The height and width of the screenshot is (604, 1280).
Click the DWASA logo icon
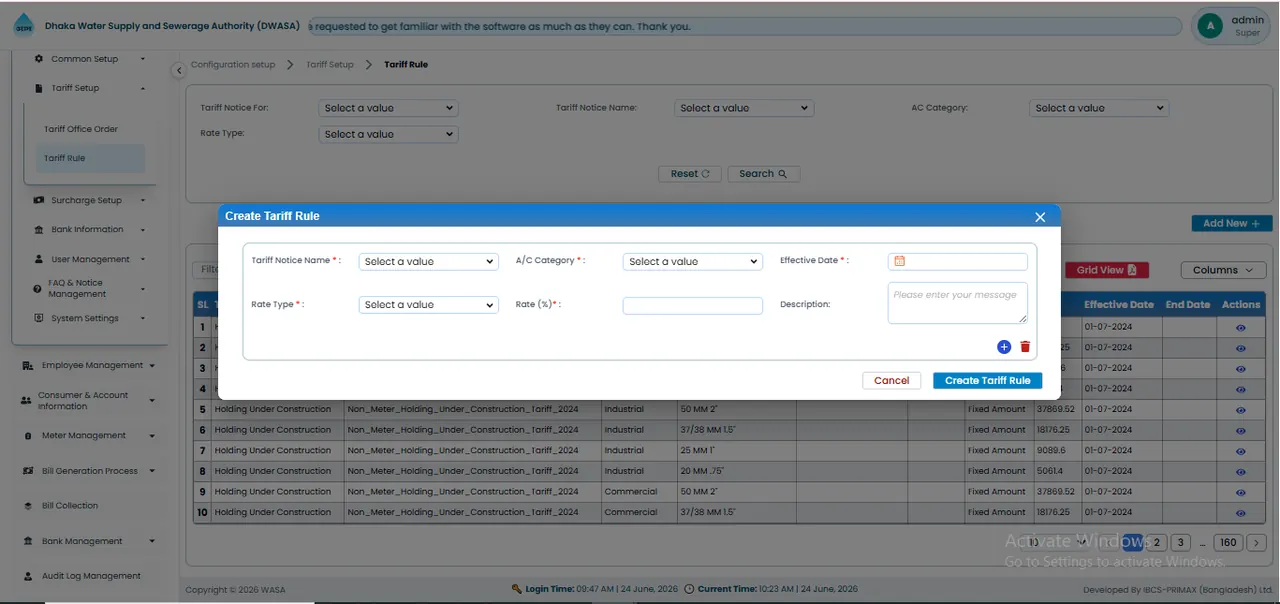click(23, 27)
